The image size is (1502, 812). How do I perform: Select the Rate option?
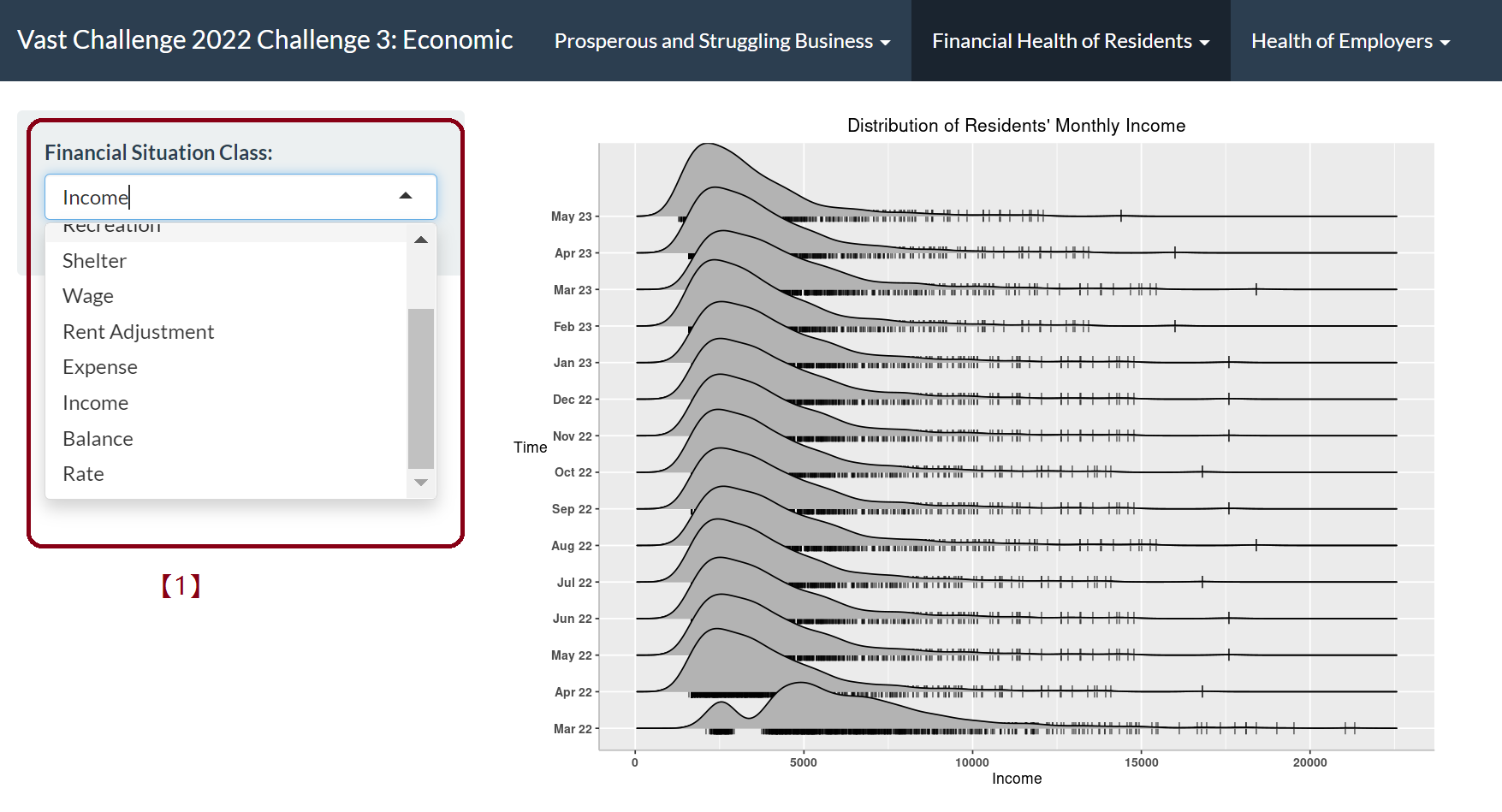(x=84, y=474)
